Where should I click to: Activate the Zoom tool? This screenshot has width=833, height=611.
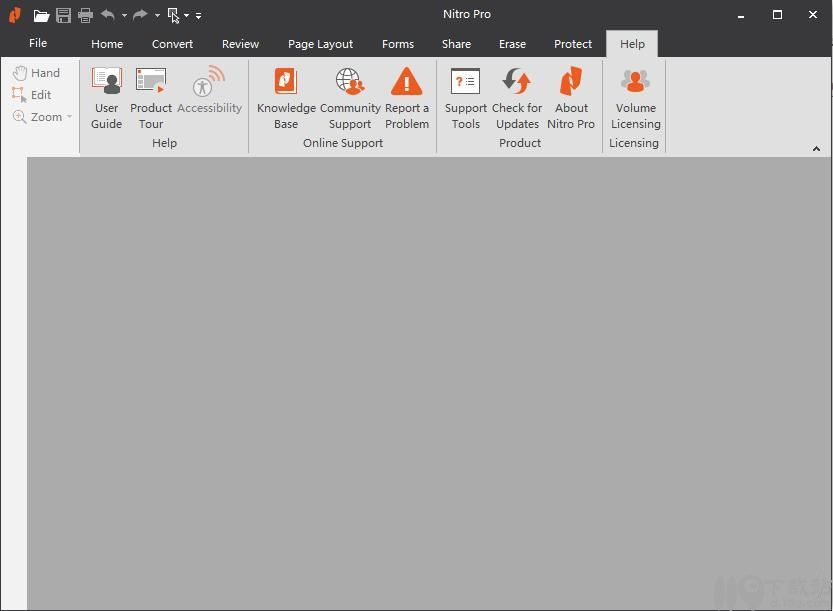pos(37,117)
